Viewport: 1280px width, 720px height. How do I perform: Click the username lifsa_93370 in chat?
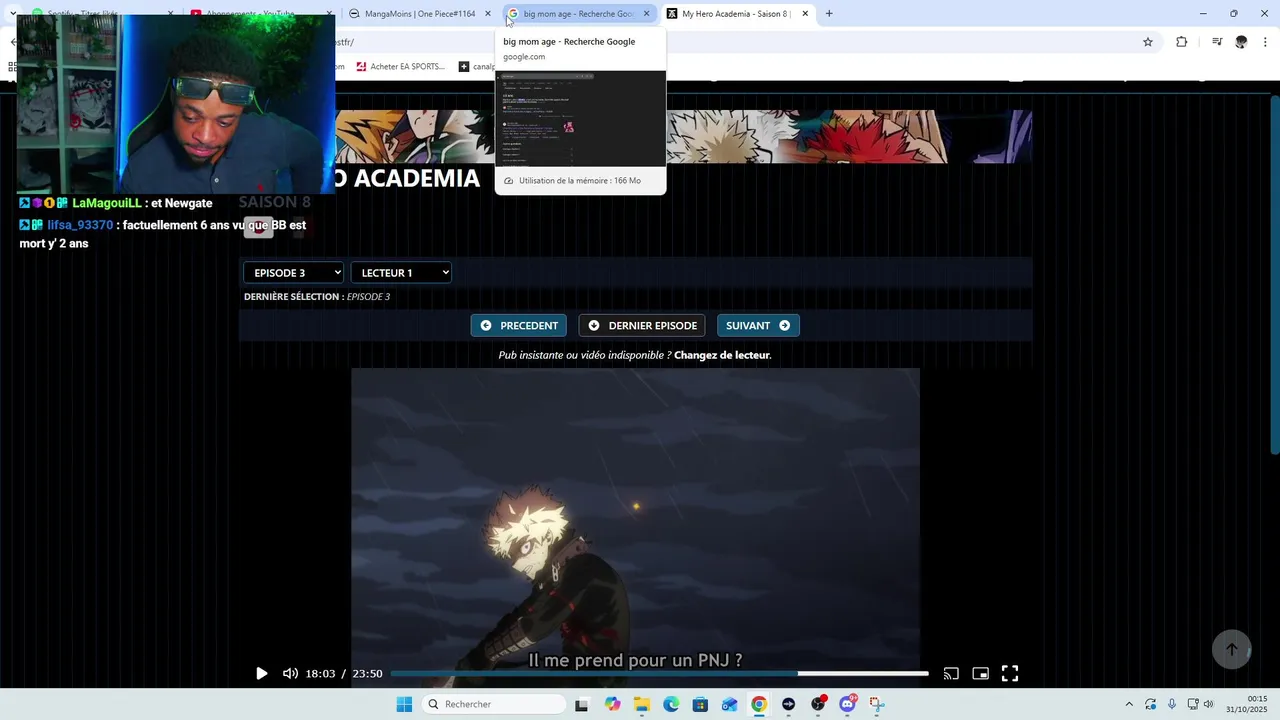[x=80, y=226]
